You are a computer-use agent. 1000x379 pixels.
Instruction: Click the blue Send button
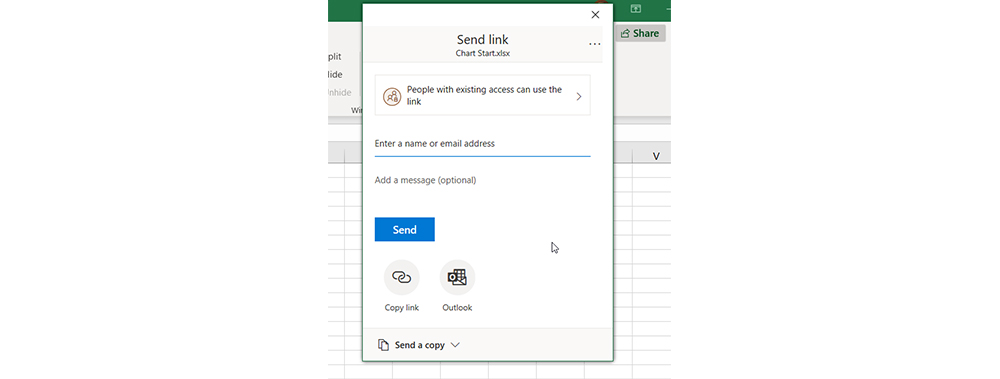pyautogui.click(x=404, y=230)
